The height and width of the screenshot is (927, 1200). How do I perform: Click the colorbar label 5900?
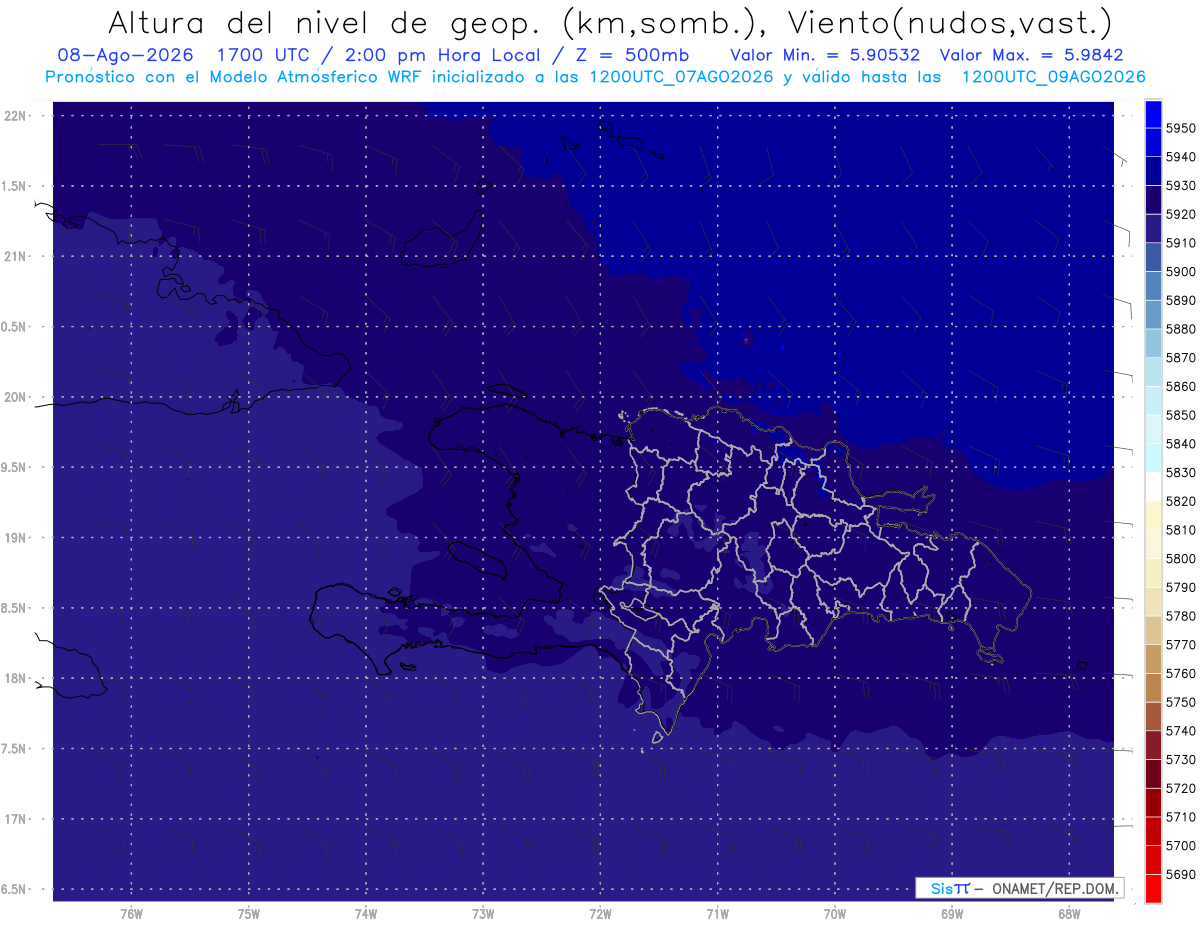pyautogui.click(x=1181, y=271)
